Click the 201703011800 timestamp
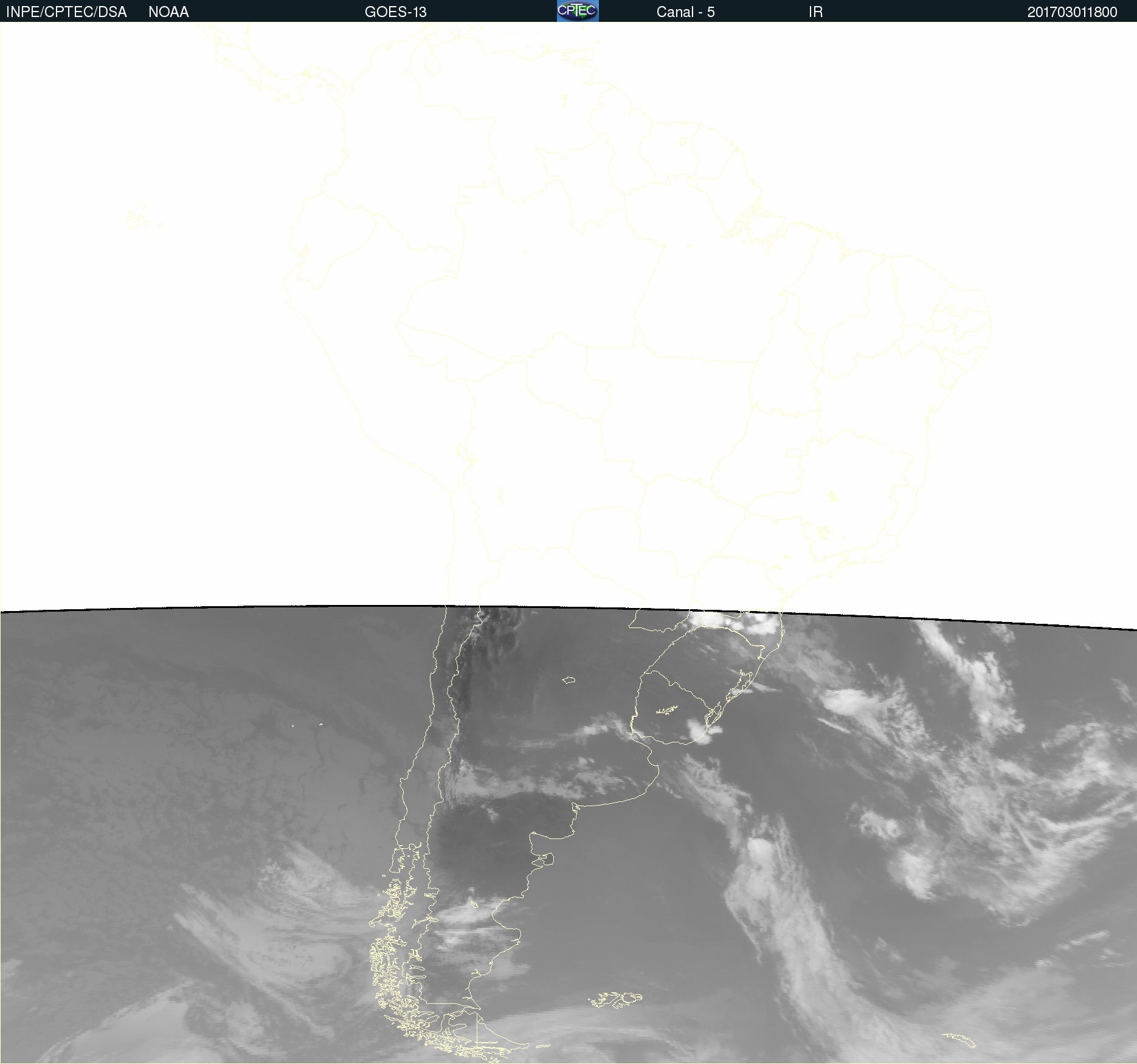 tap(1072, 12)
